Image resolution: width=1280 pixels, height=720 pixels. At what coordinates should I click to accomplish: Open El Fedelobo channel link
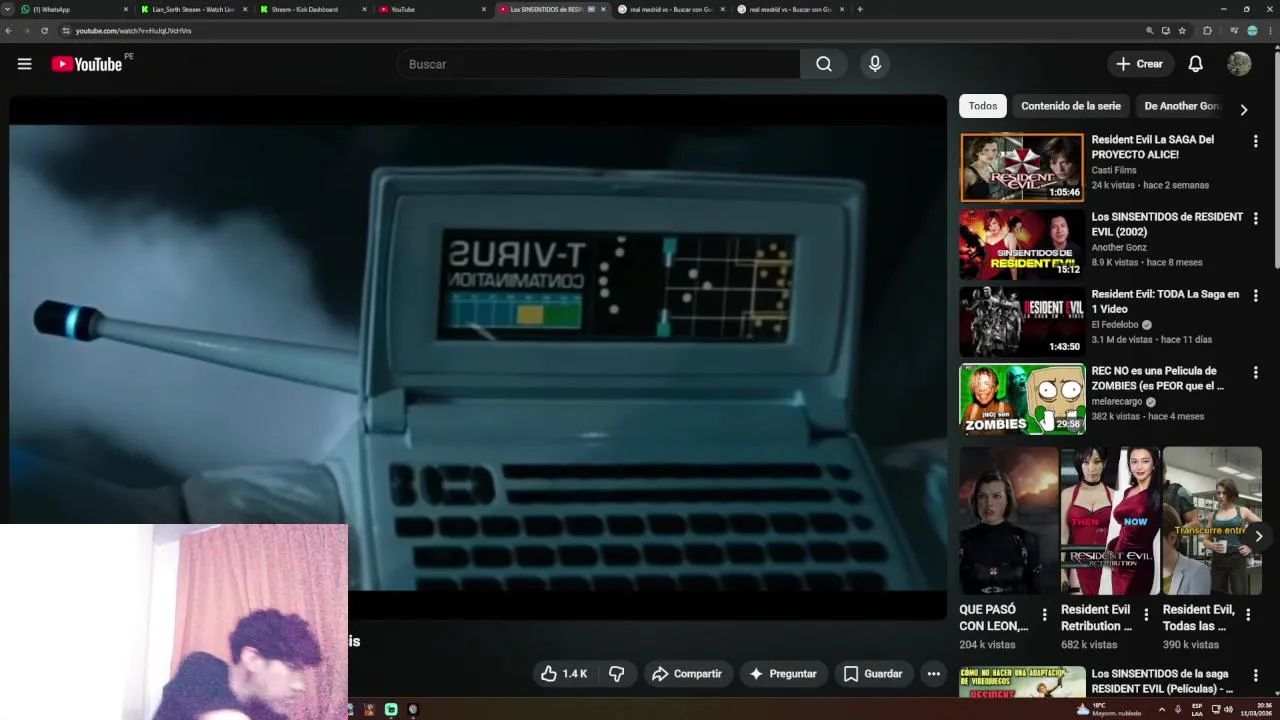pos(1115,324)
